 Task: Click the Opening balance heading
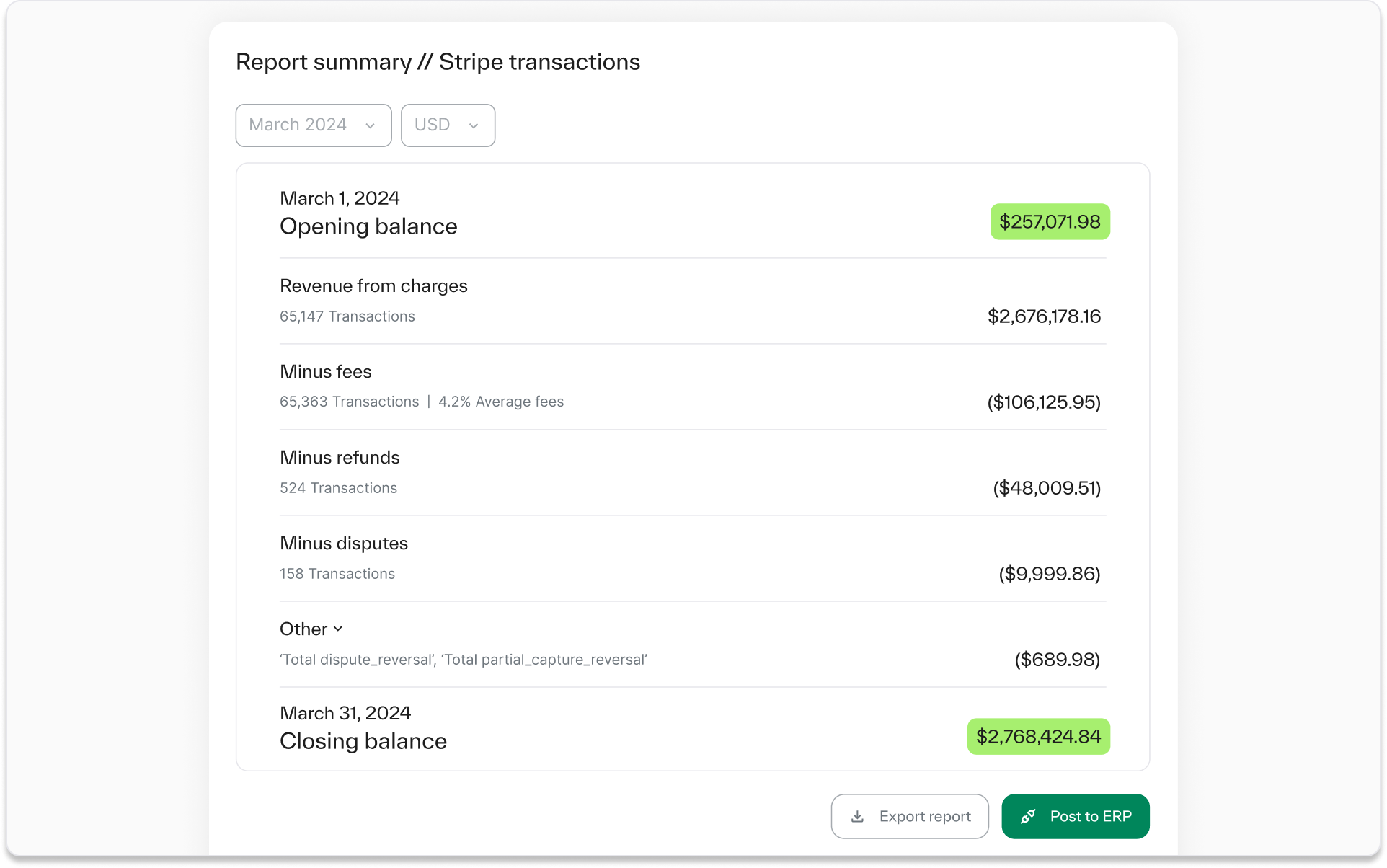pyautogui.click(x=368, y=226)
